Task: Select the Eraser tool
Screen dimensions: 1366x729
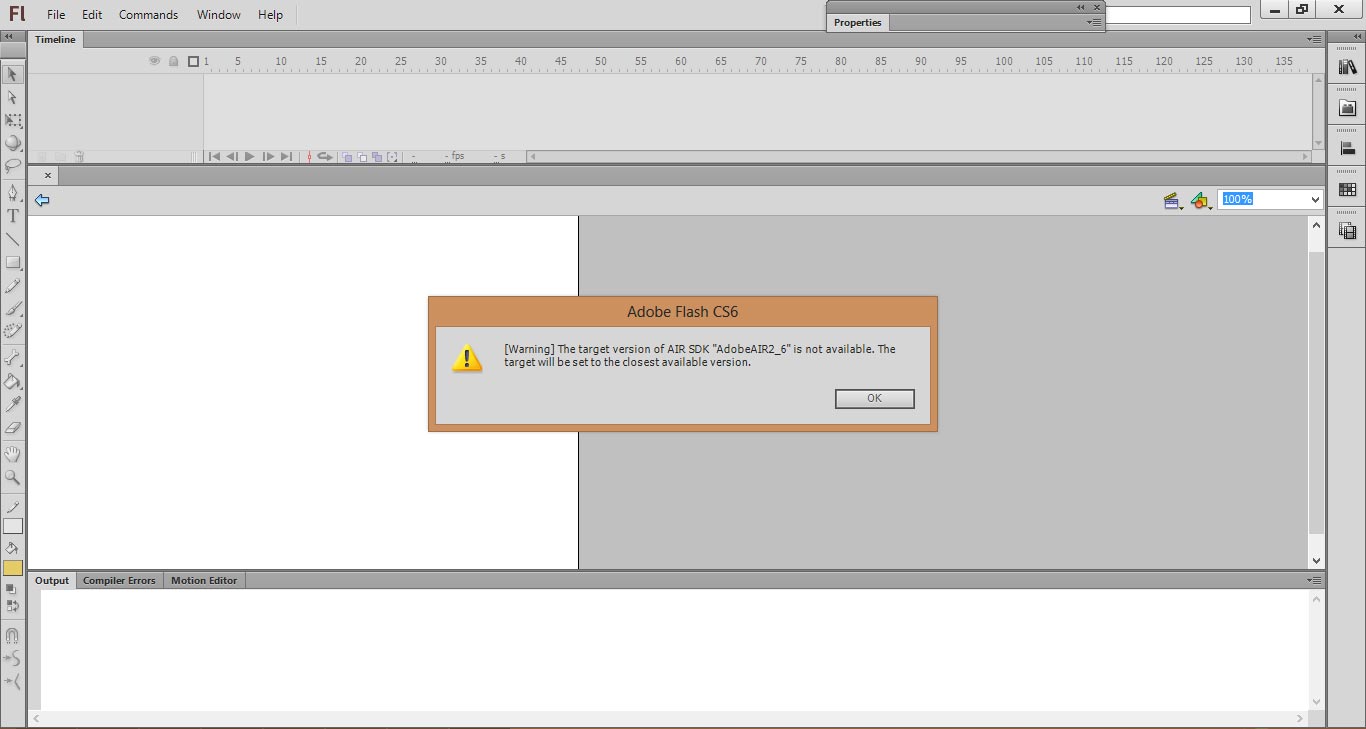Action: click(13, 427)
